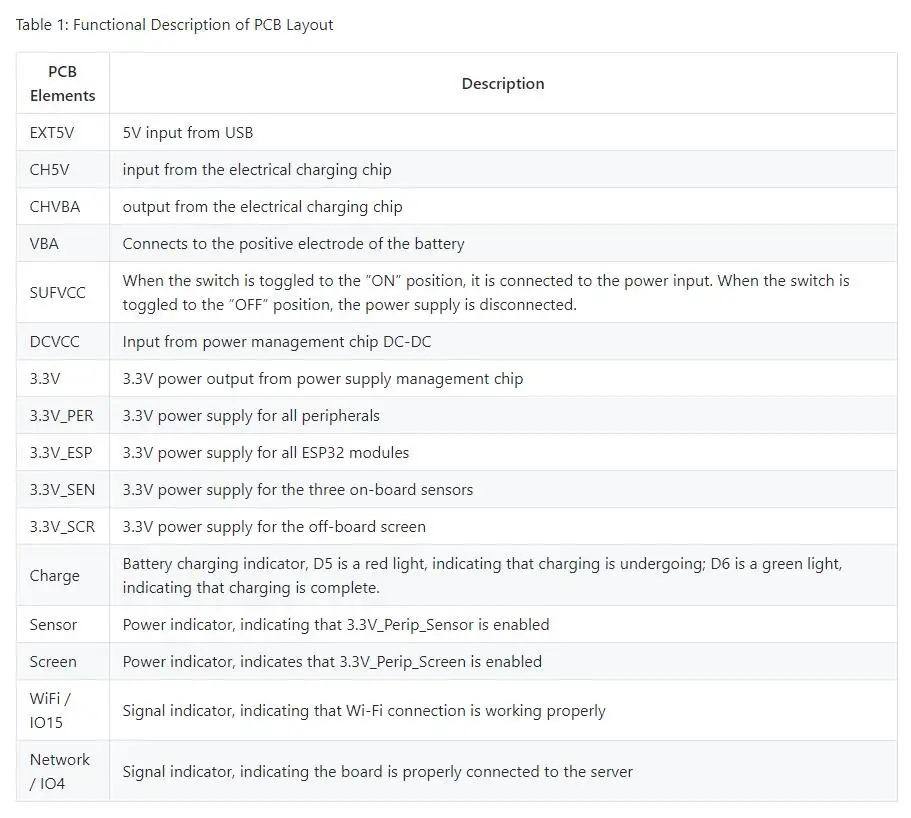The width and height of the screenshot is (911, 818).
Task: Click the '3.3V_Perip_Sensor is enabled' description
Action: 336,625
